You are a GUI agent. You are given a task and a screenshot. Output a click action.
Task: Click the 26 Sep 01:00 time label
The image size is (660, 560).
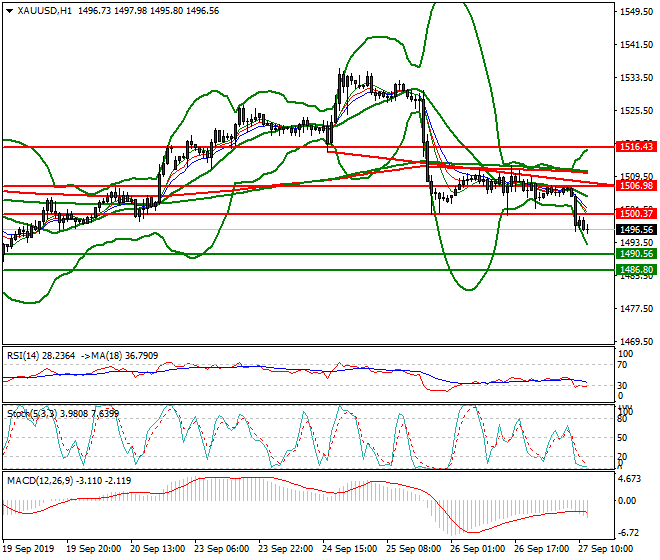478,549
